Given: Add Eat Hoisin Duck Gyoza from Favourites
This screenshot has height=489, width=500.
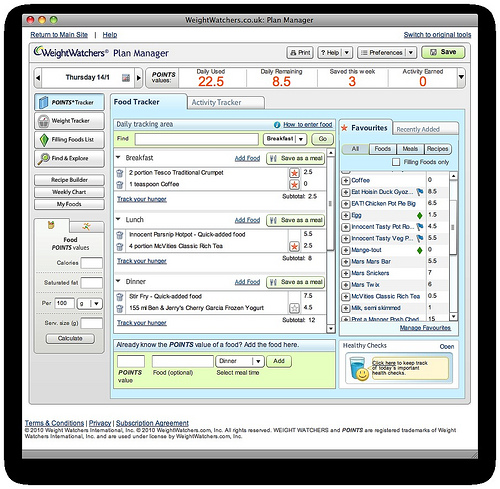Looking at the screenshot, I should [x=346, y=192].
